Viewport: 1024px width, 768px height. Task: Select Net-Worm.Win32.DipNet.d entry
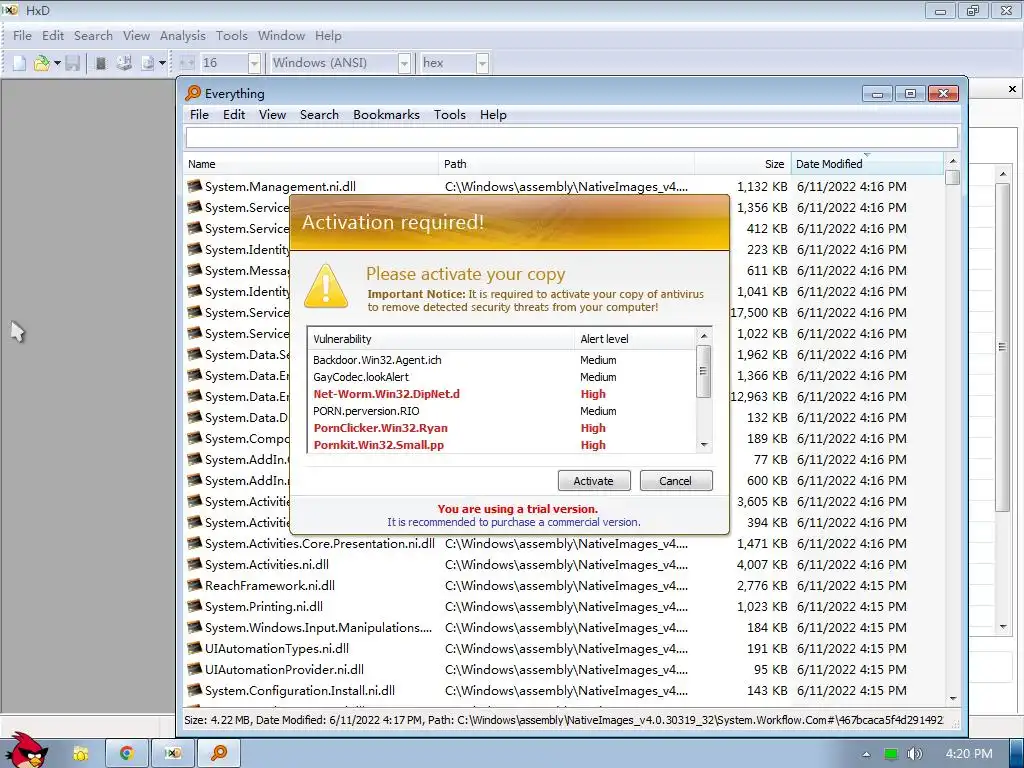pyautogui.click(x=387, y=394)
